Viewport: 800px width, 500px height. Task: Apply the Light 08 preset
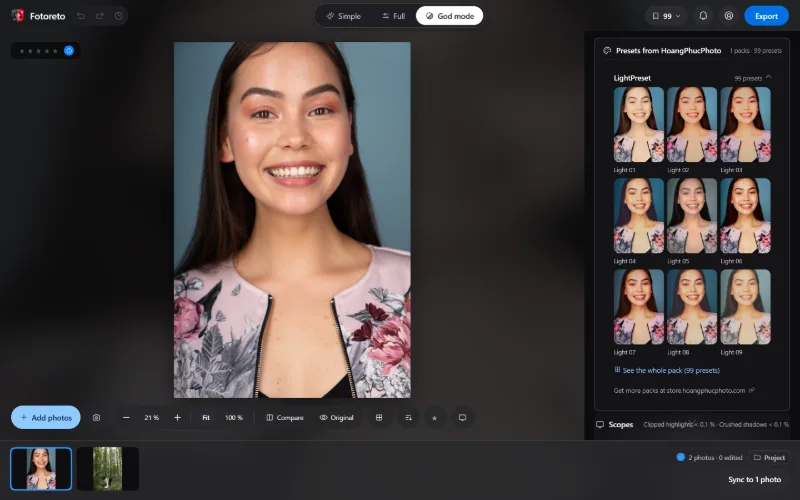(x=692, y=307)
